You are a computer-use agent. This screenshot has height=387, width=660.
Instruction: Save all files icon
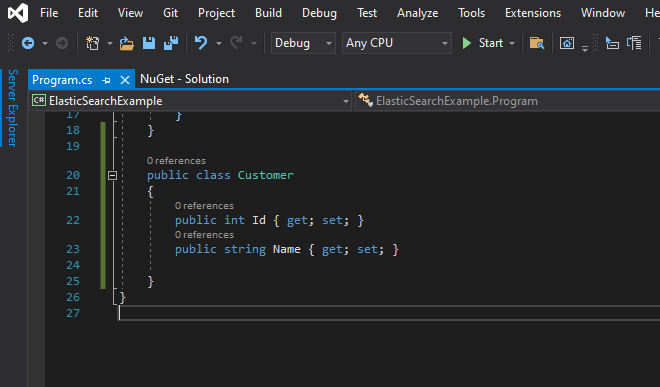[171, 43]
